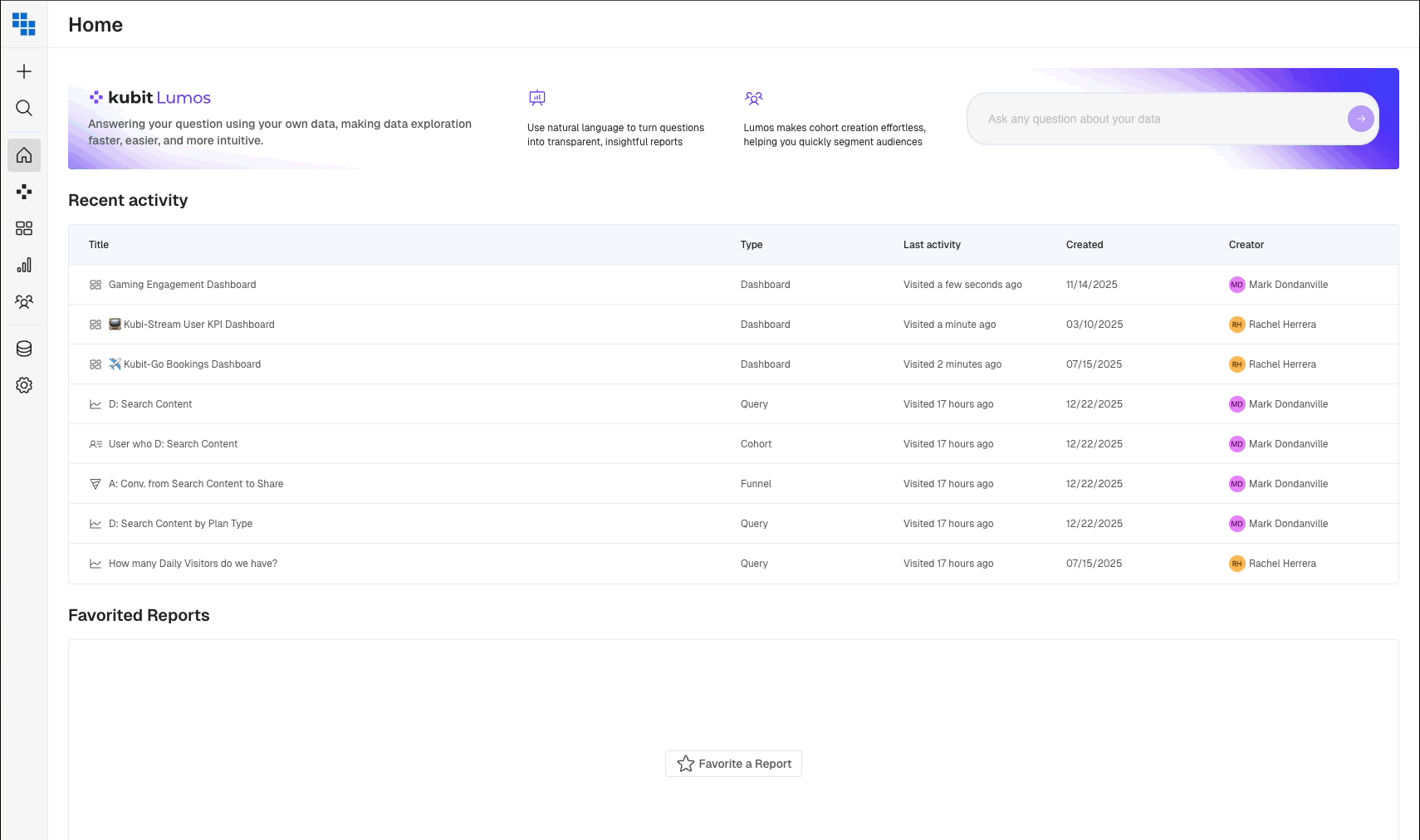Open the search magnifier in the sidebar

[x=24, y=108]
